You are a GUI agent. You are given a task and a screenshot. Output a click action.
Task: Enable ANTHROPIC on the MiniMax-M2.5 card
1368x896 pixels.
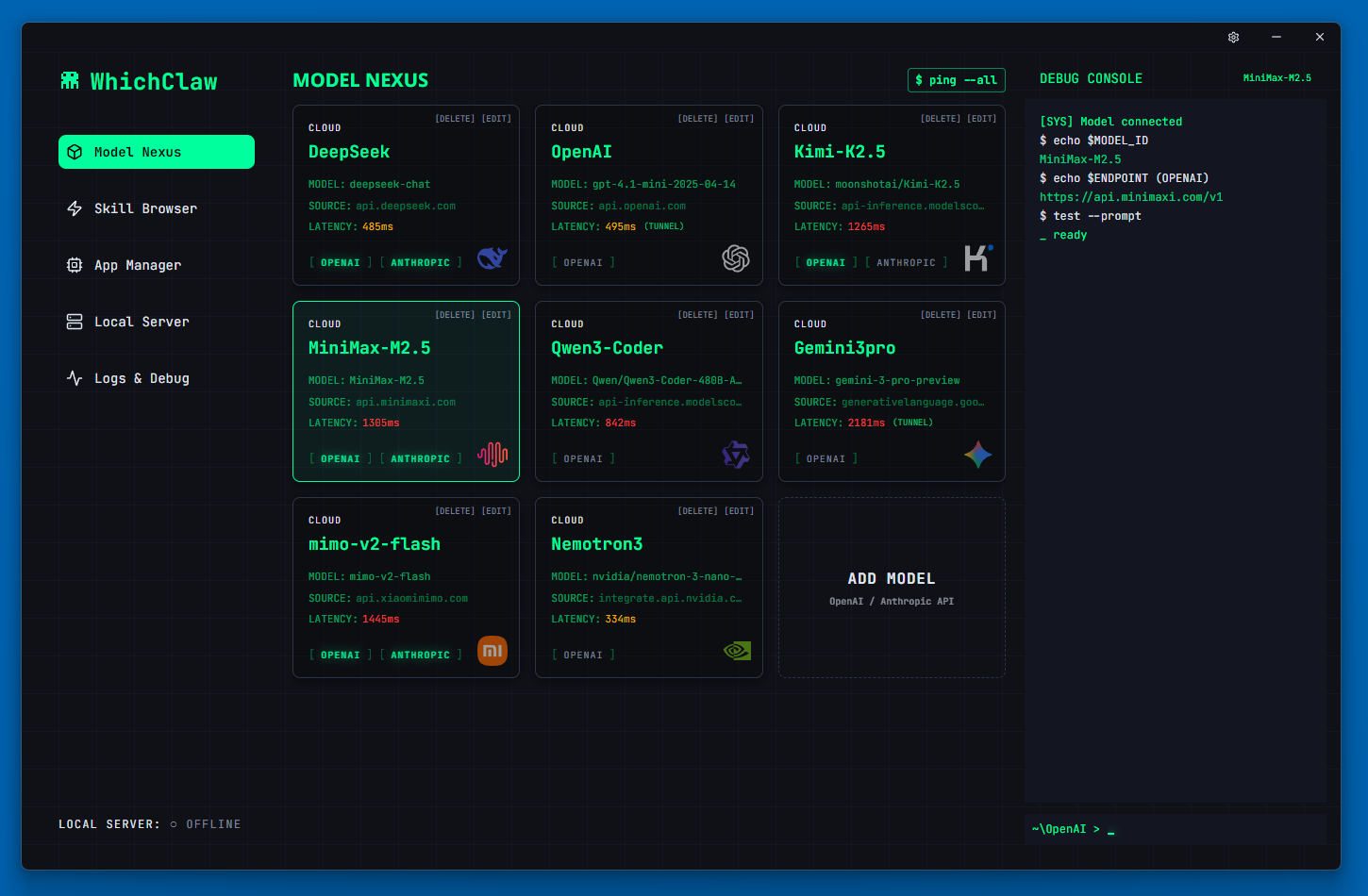pos(419,458)
